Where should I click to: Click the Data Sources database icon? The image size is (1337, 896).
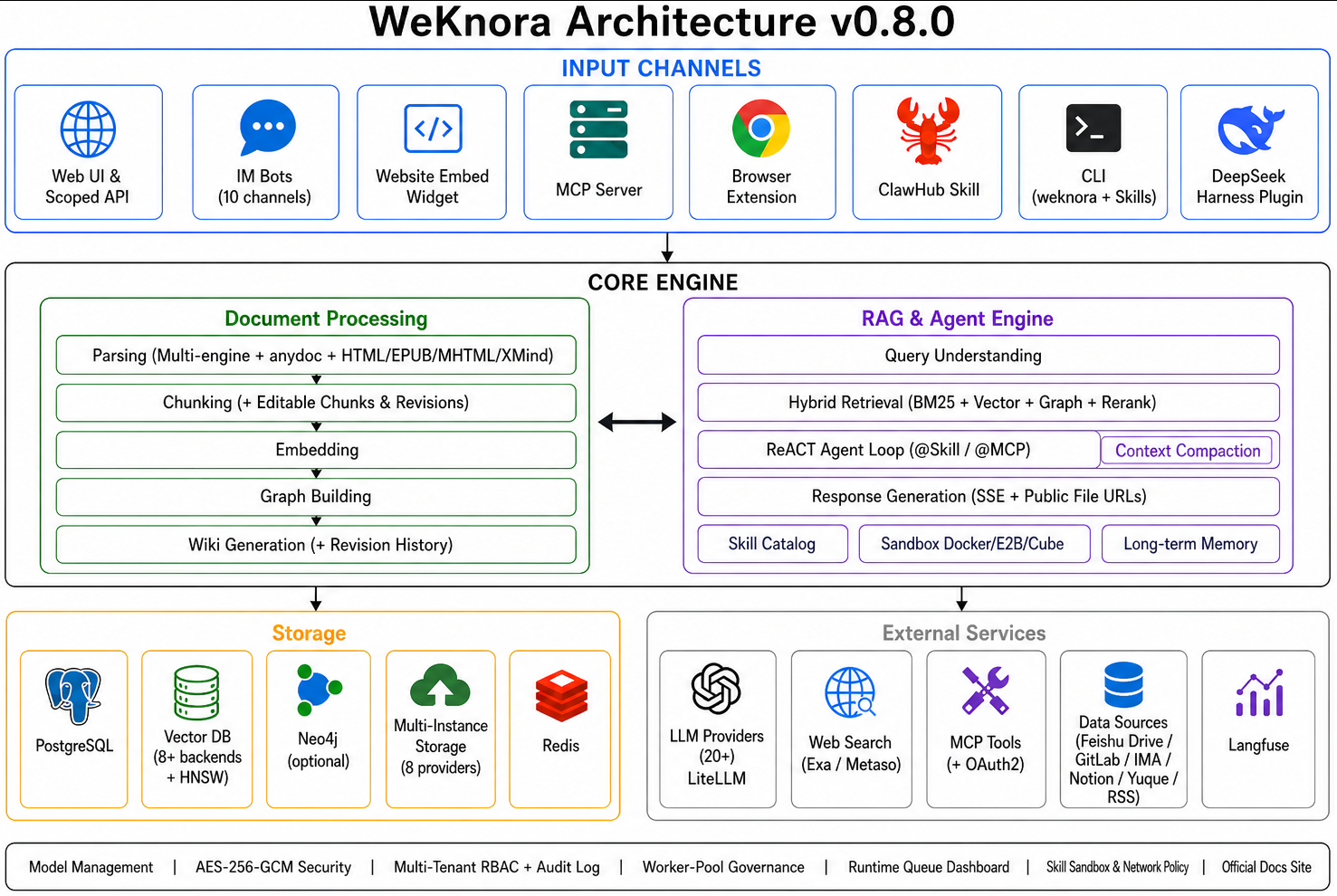pos(1123,684)
